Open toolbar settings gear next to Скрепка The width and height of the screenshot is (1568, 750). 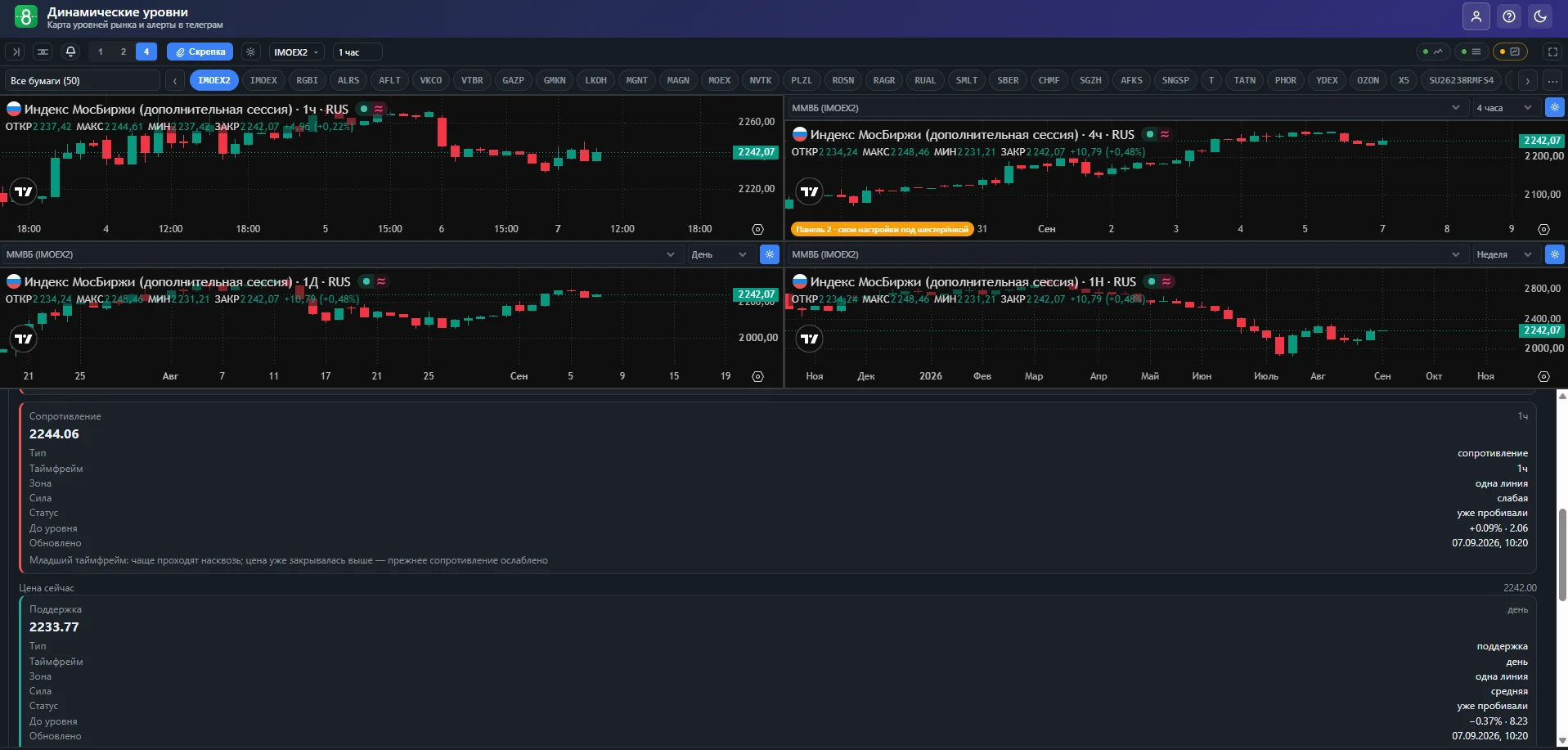(251, 52)
